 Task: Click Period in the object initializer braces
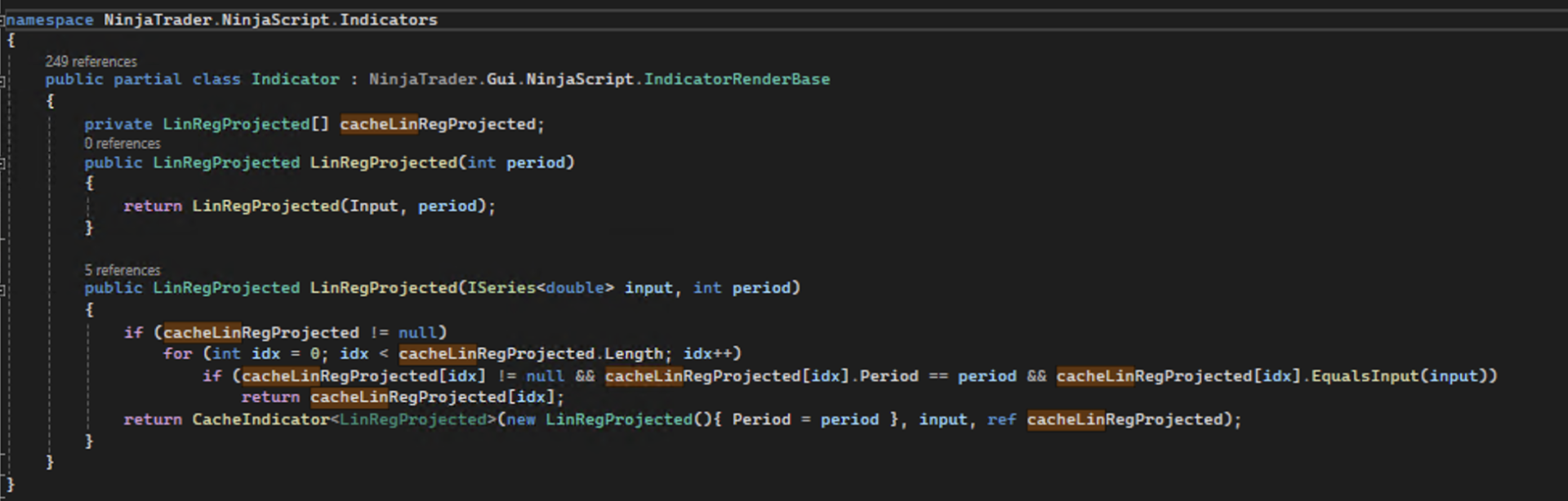coord(761,419)
